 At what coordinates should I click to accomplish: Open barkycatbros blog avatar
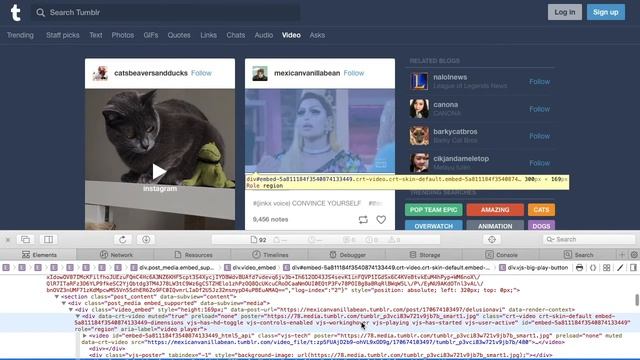[419, 136]
